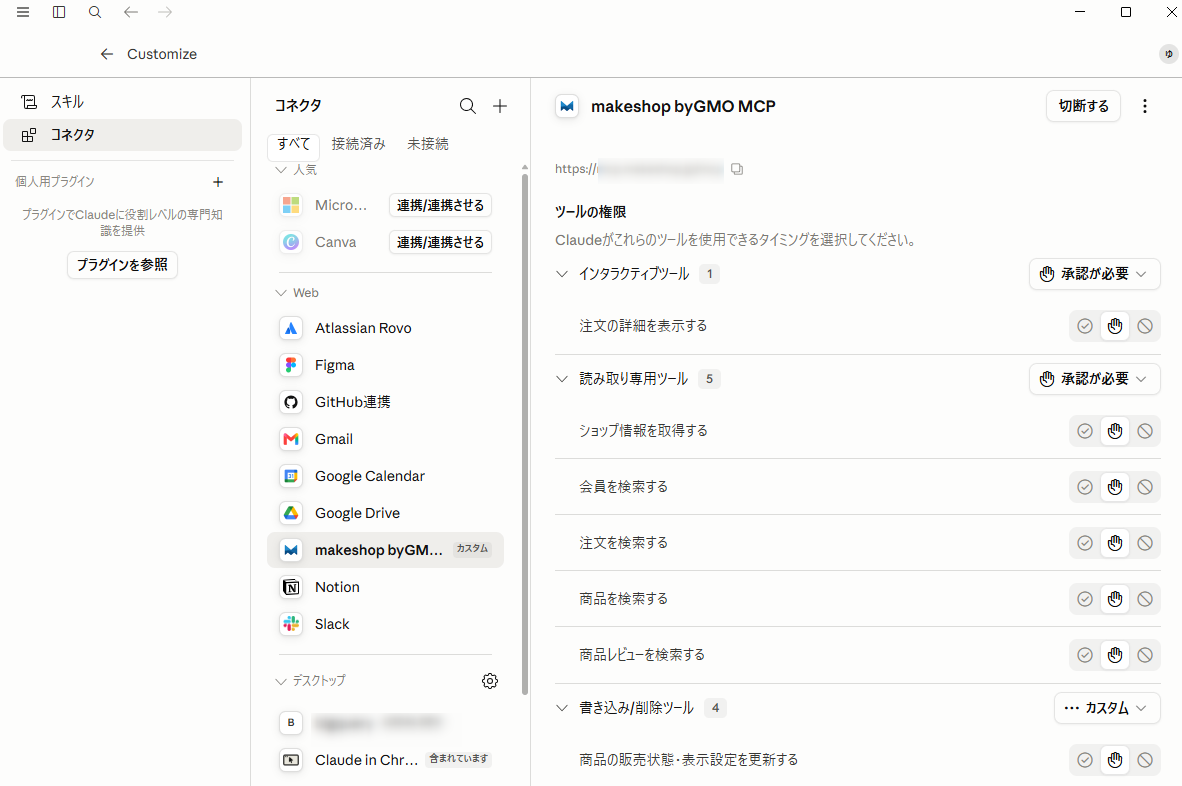Open スキル in the sidebar
The image size is (1182, 786).
click(x=123, y=102)
